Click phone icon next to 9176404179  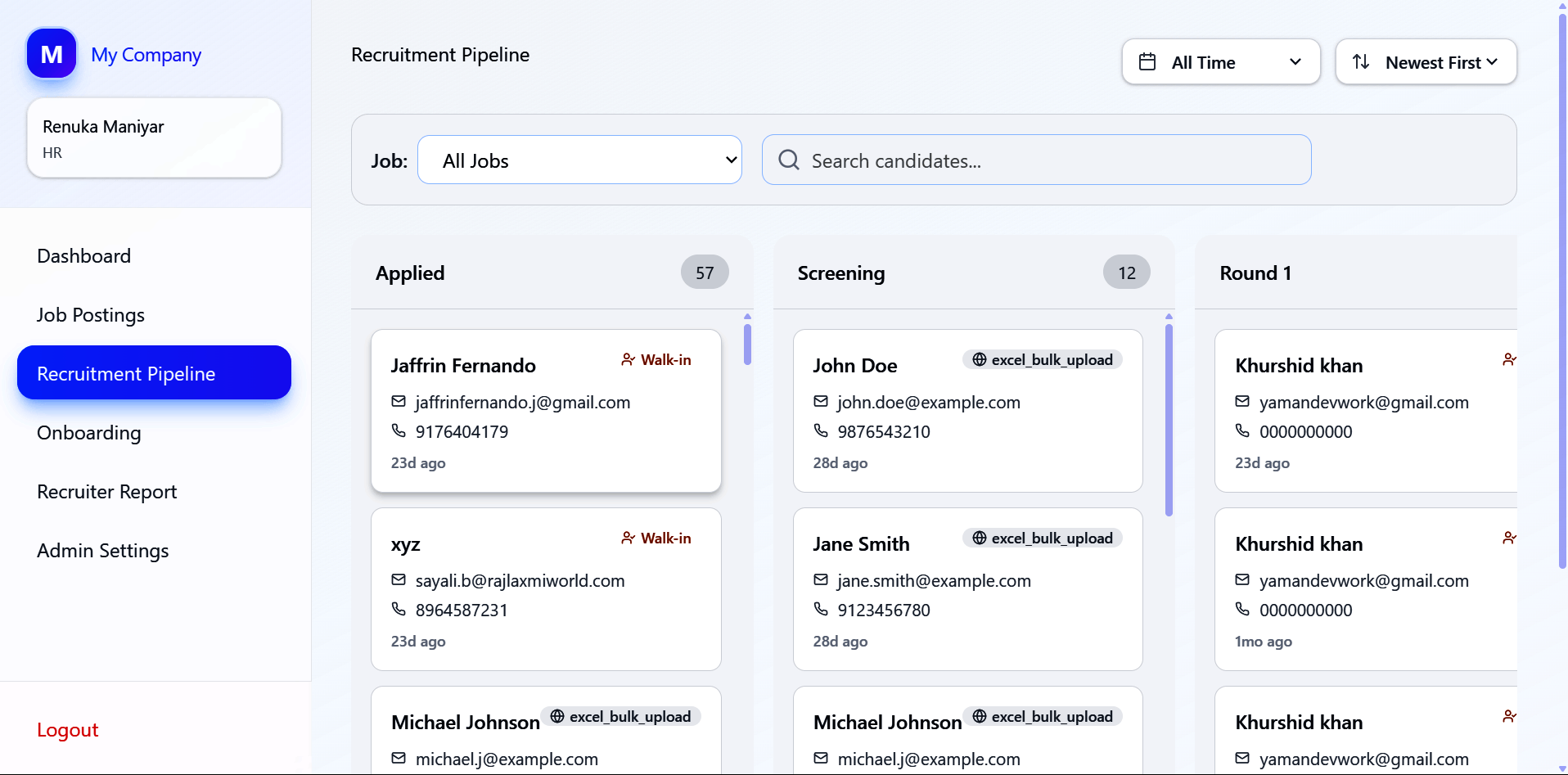tap(399, 430)
